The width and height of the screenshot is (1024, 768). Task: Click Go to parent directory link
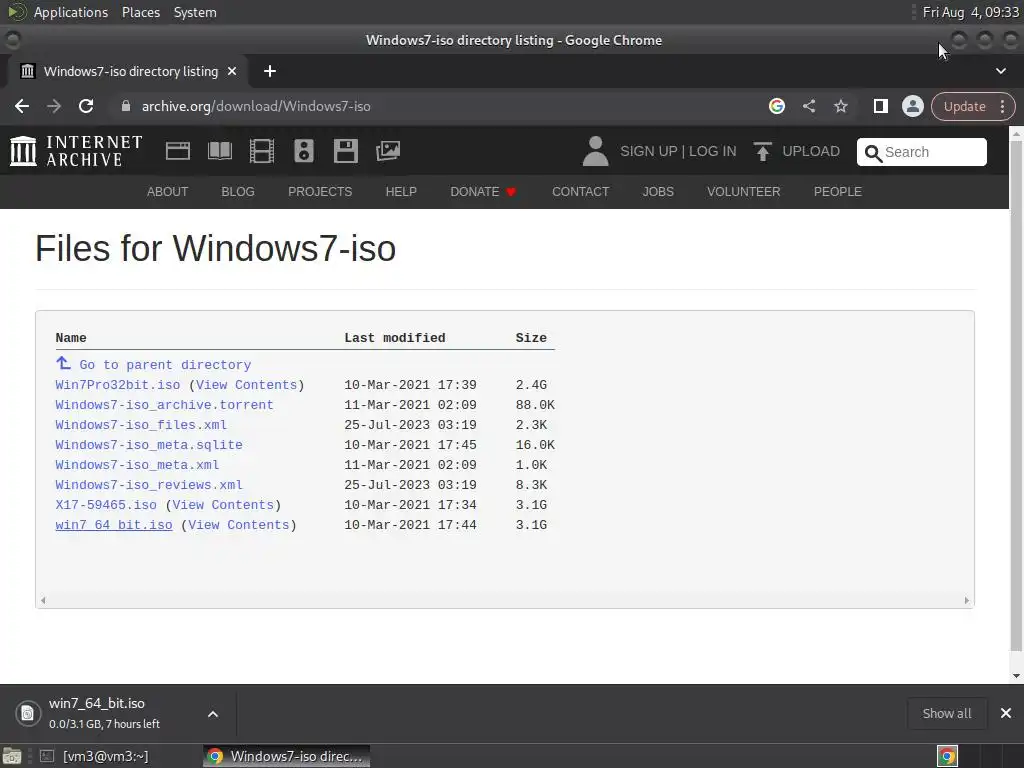click(165, 365)
